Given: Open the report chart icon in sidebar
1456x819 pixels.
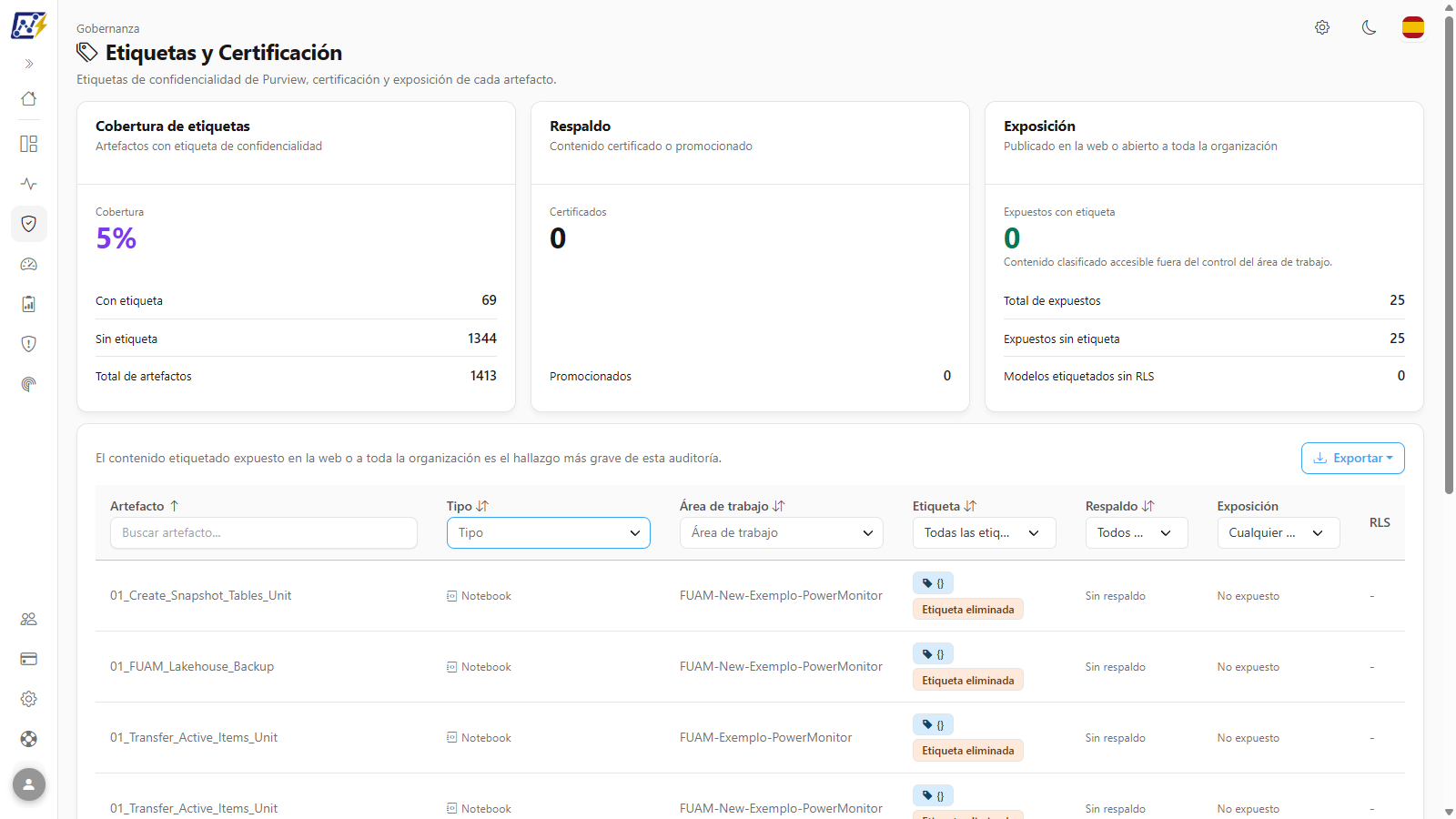Looking at the screenshot, I should (29, 304).
